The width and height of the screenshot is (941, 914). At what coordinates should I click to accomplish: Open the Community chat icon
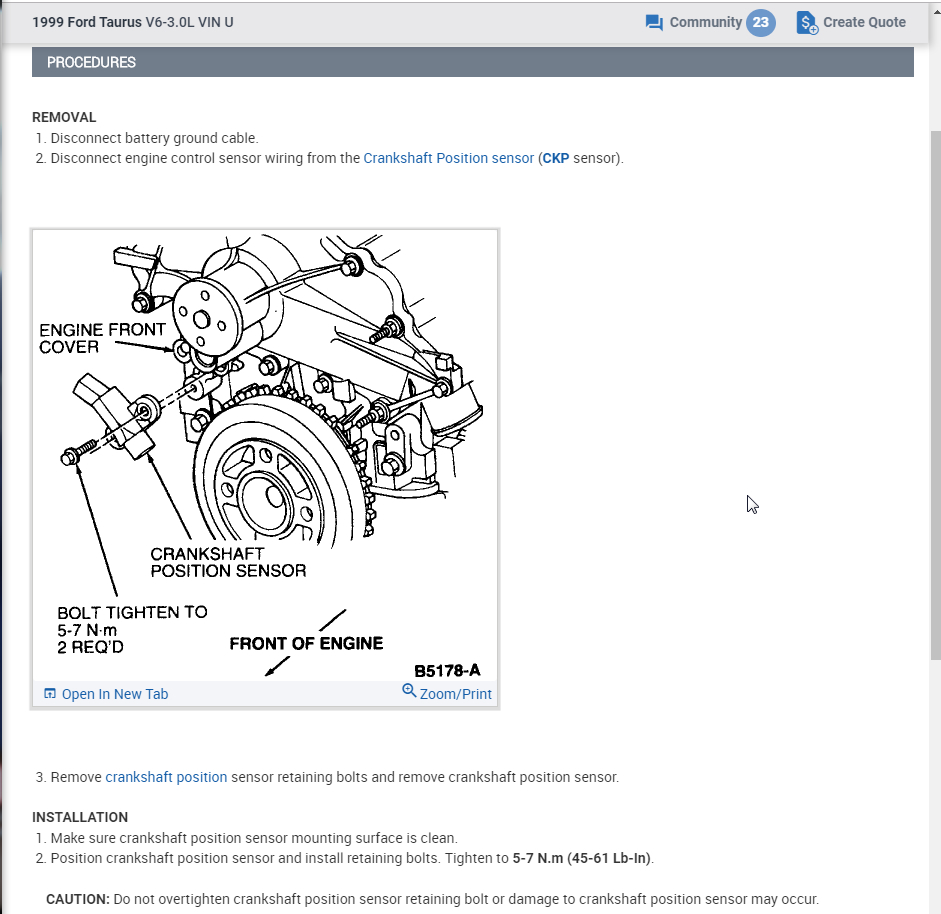coord(654,23)
